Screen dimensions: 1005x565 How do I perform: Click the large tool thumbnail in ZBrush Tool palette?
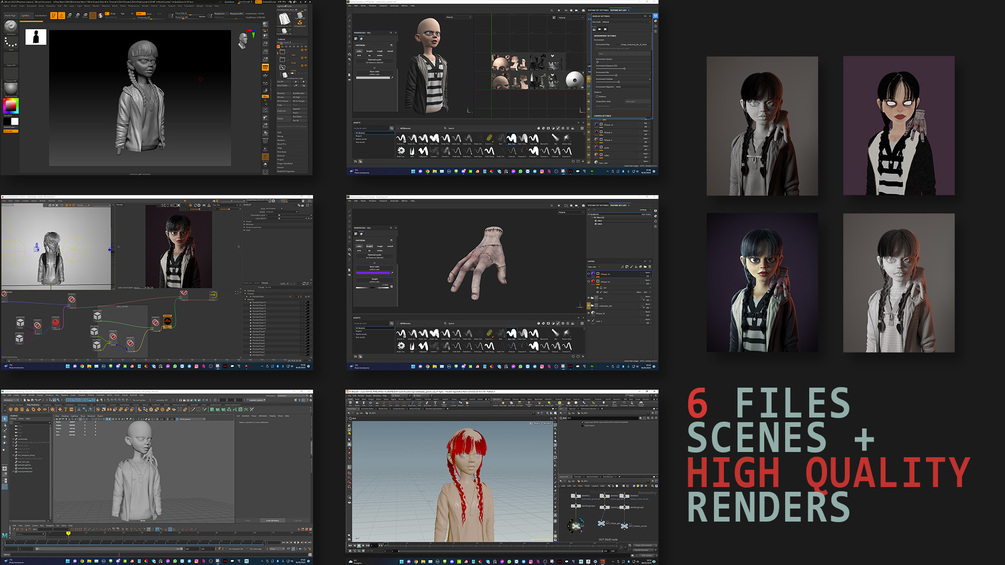pyautogui.click(x=284, y=18)
